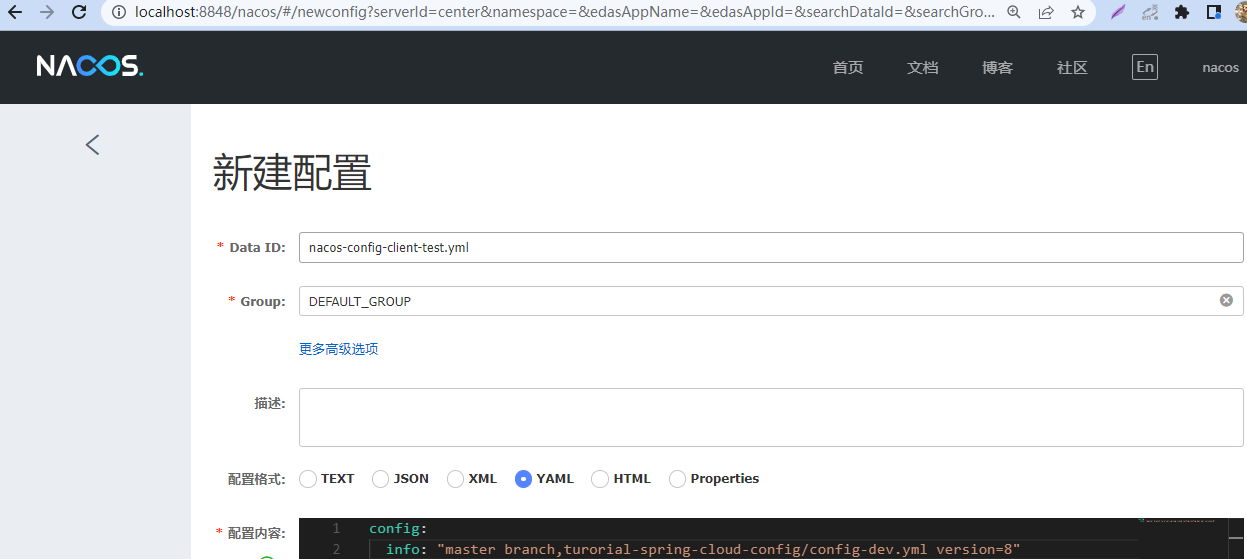Open site information icon in address bar
The width and height of the screenshot is (1247, 559).
click(119, 12)
